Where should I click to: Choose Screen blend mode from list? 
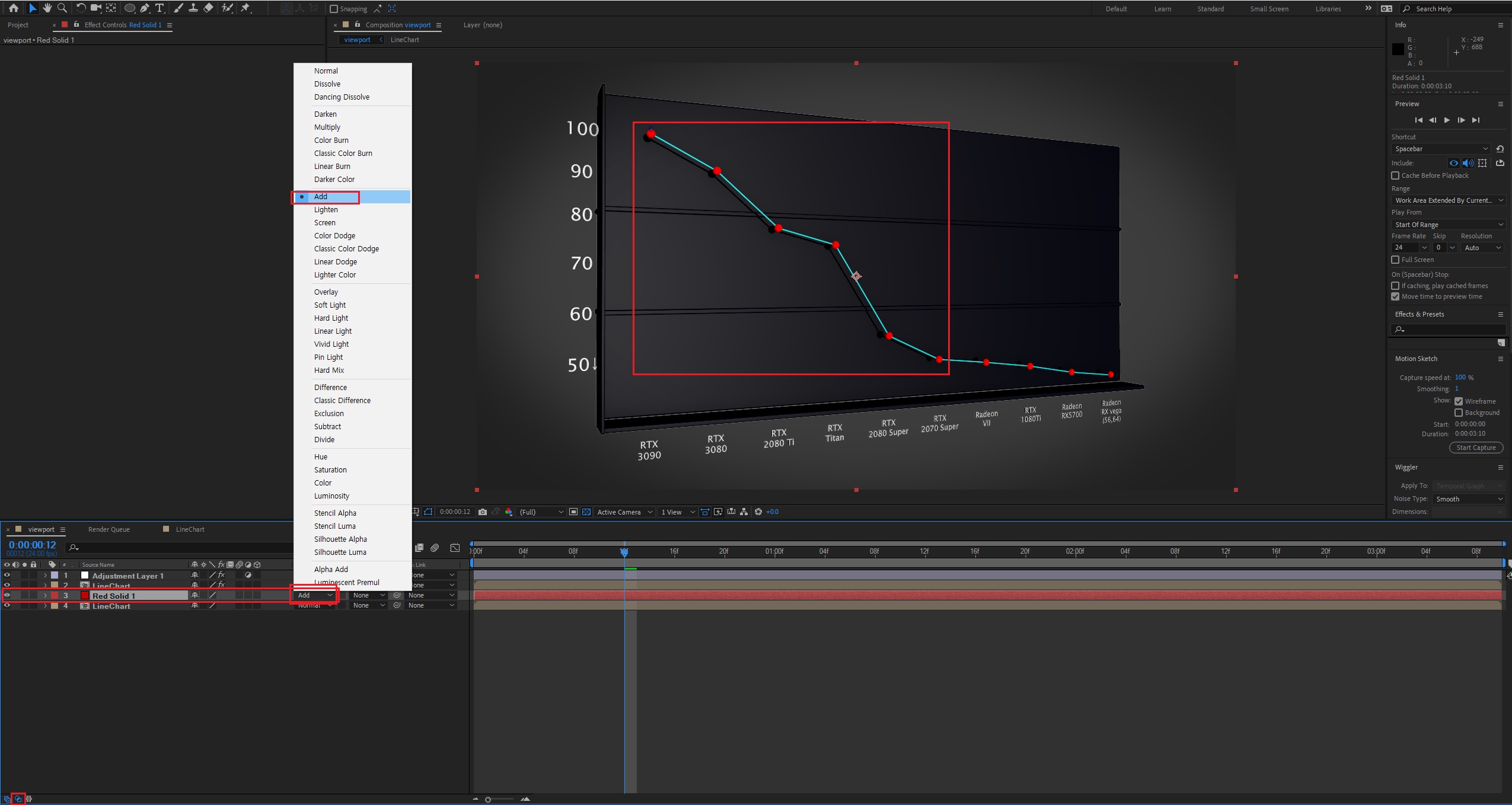325,223
